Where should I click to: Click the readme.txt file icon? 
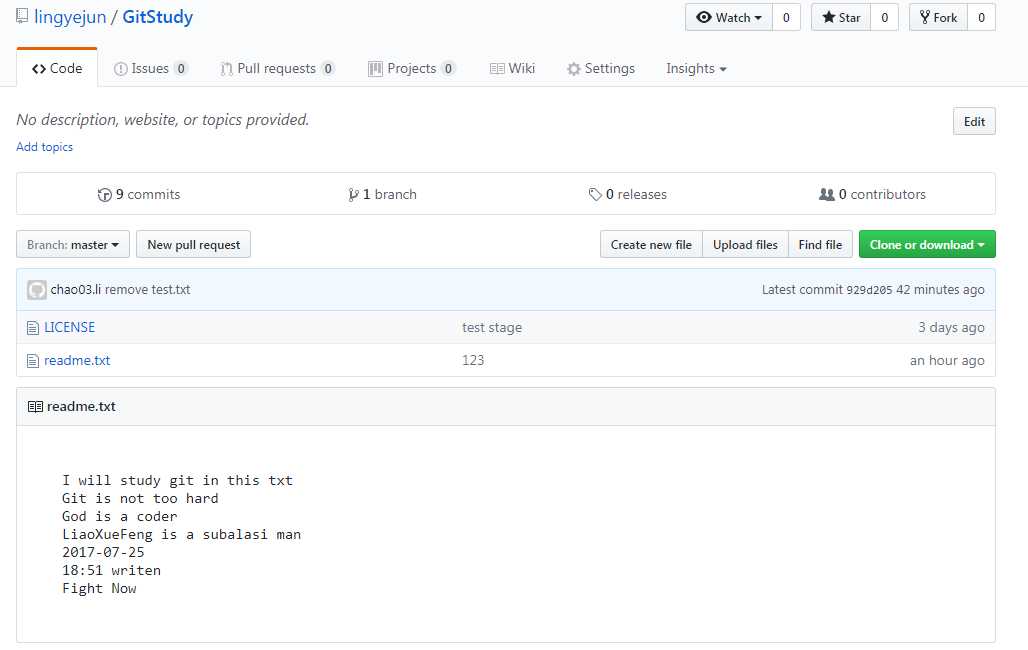pos(33,361)
